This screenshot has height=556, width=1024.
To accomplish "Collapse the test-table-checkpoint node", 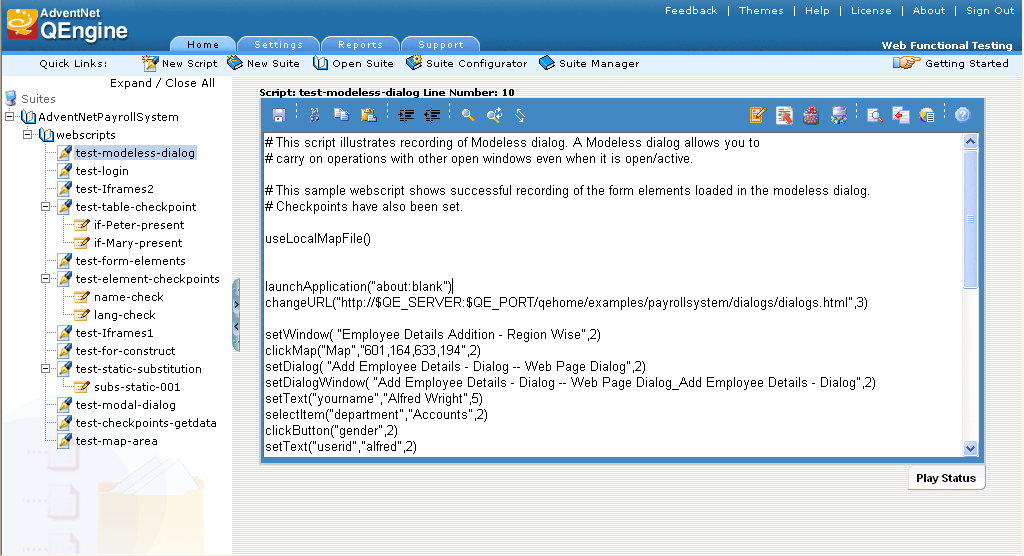I will point(46,206).
